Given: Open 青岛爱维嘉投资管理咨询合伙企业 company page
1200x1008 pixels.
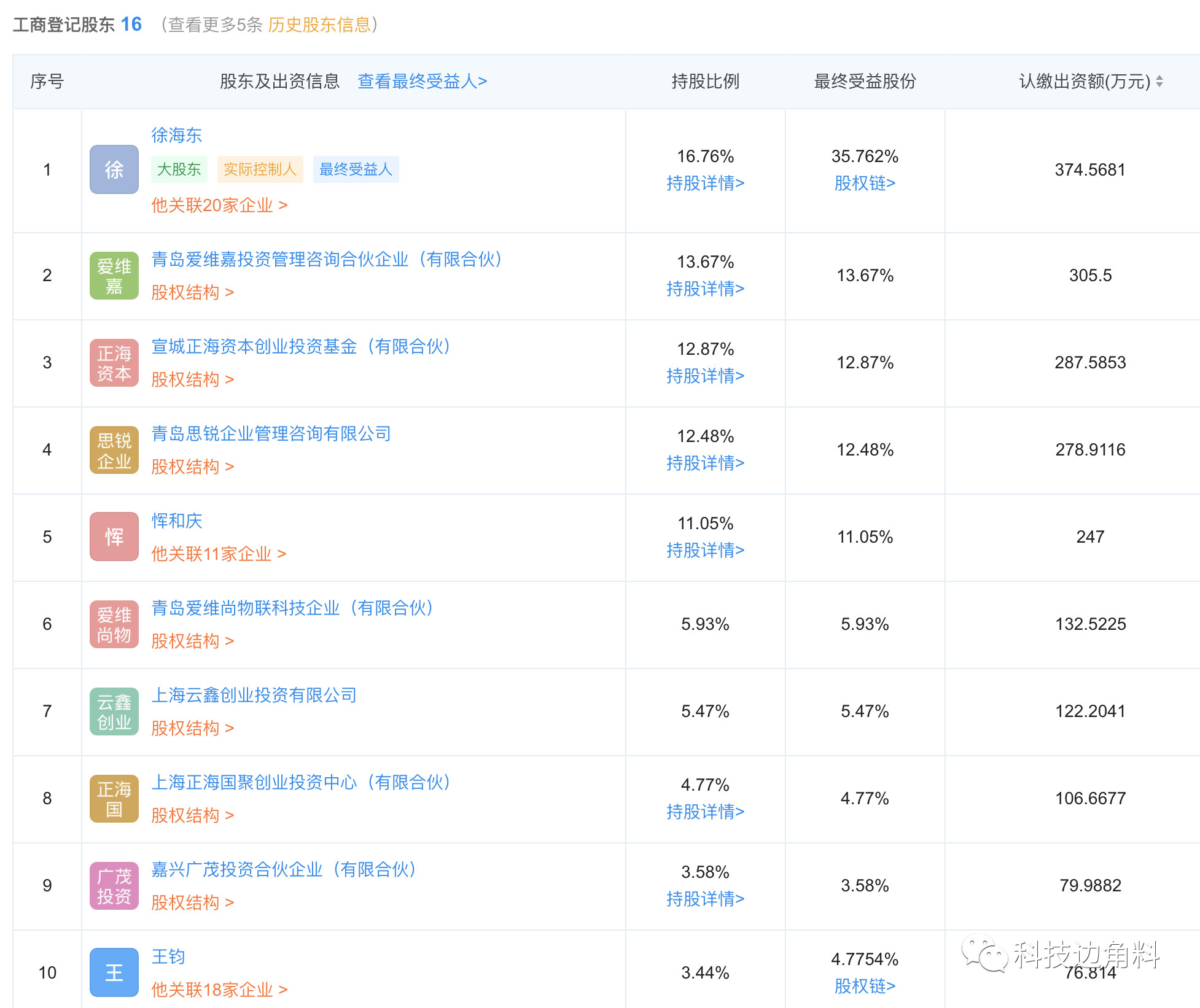Looking at the screenshot, I should [x=327, y=259].
